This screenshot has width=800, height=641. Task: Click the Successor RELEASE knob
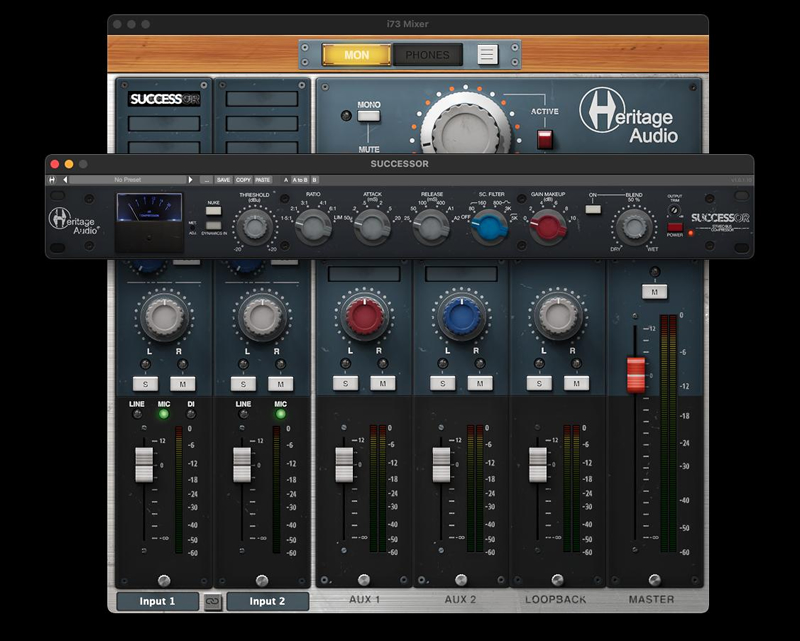431,227
